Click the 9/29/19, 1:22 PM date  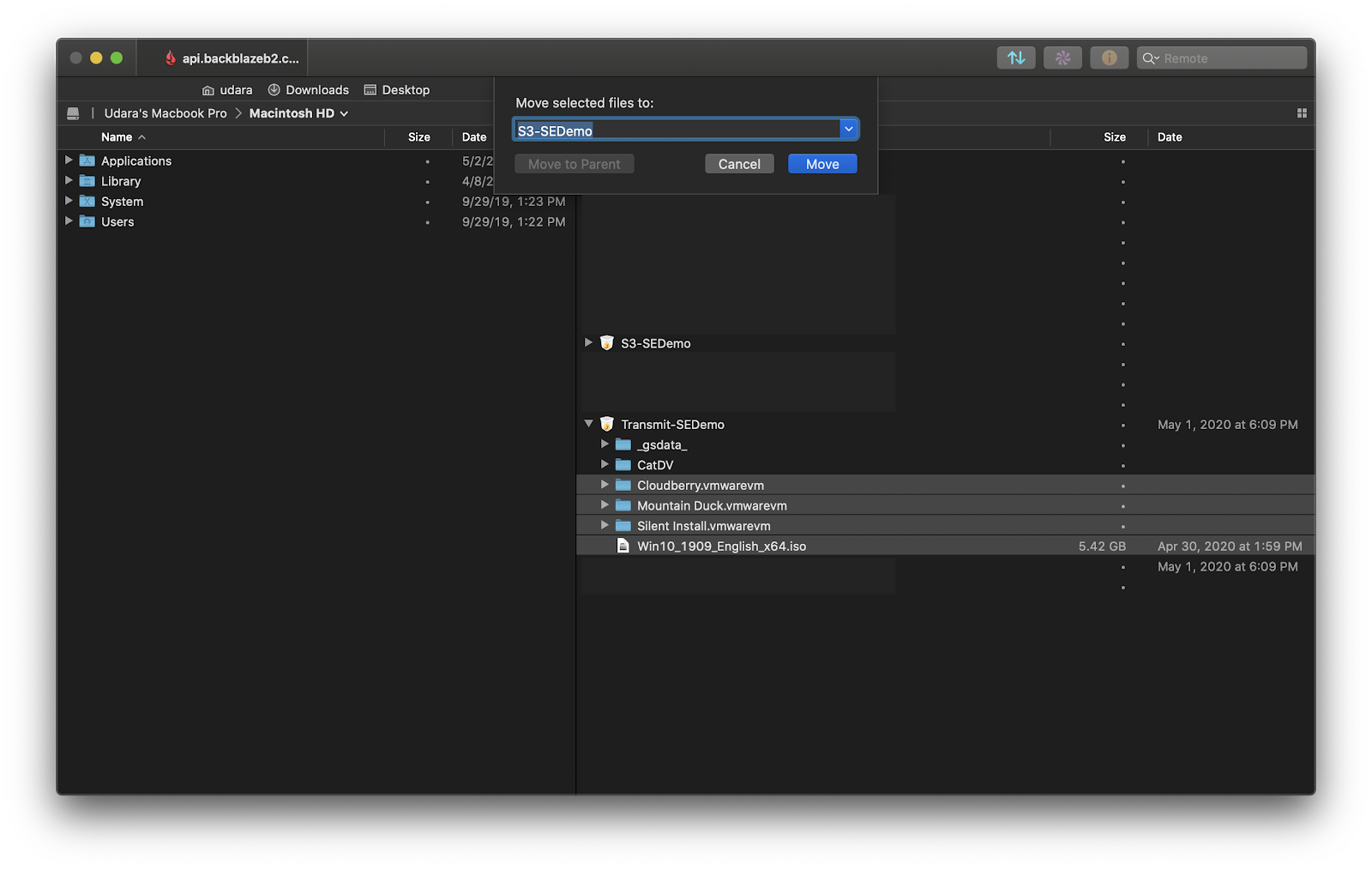coord(514,221)
